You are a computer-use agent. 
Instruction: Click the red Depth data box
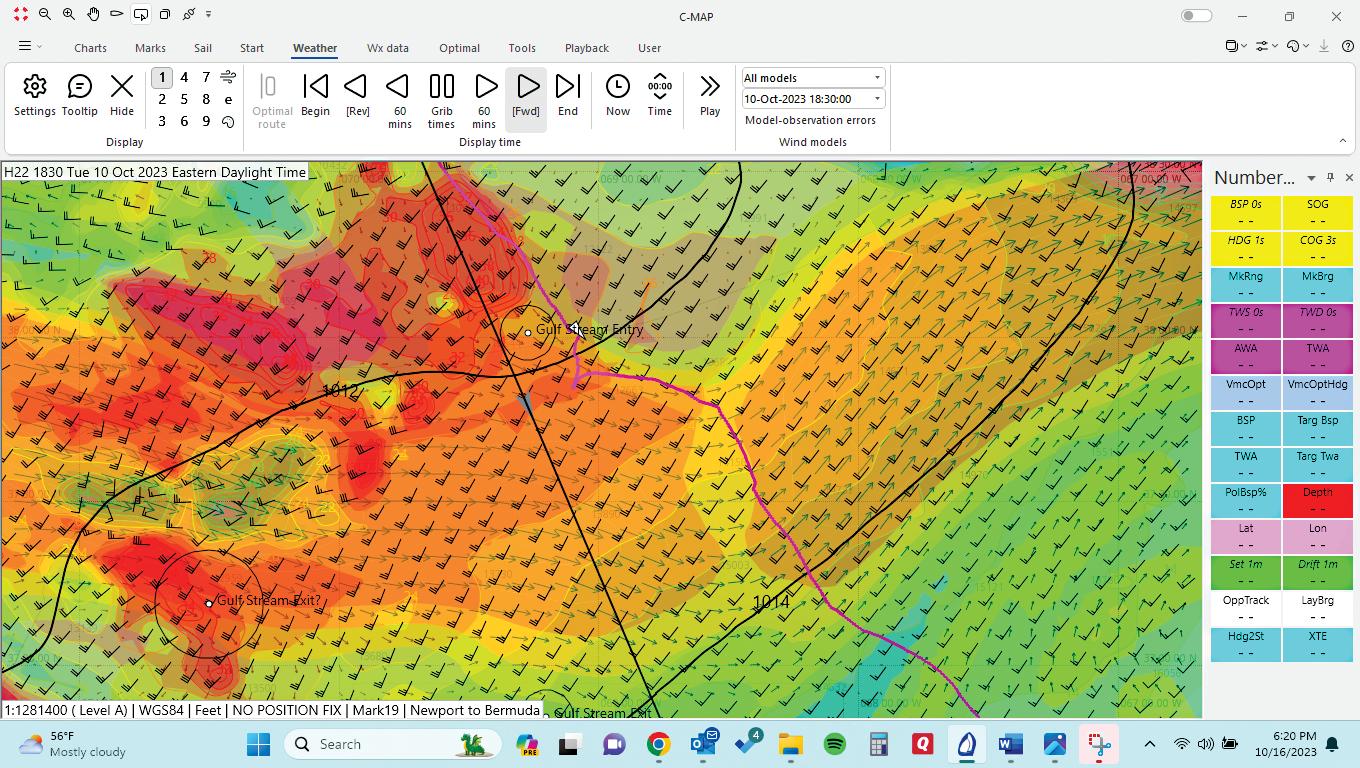point(1317,499)
